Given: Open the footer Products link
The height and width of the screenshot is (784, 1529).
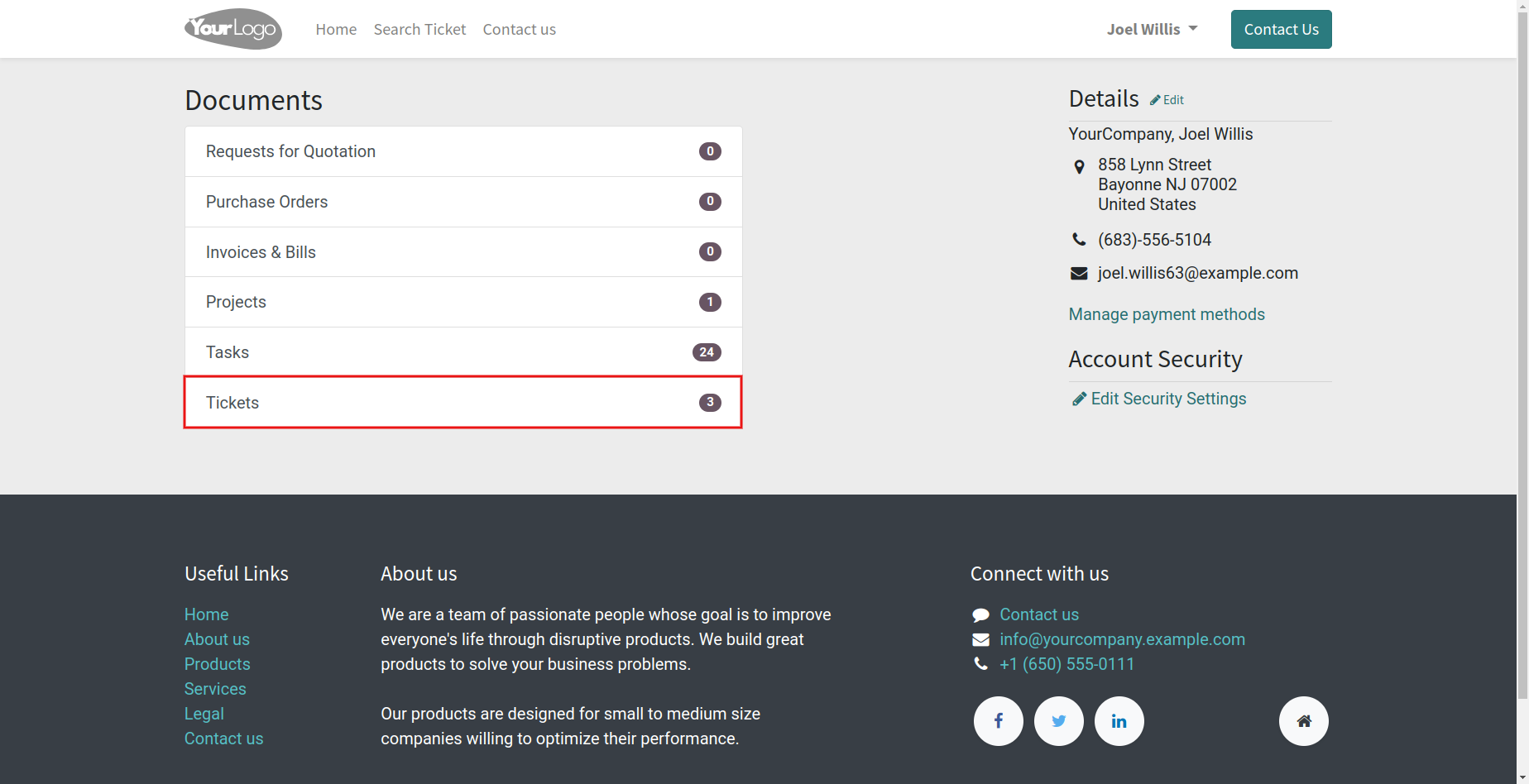Looking at the screenshot, I should (x=218, y=664).
